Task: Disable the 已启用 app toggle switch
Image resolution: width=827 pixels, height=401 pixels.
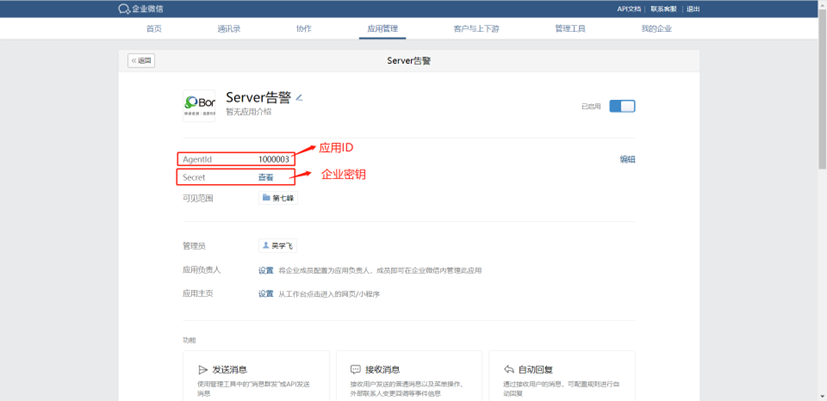Action: [x=621, y=106]
